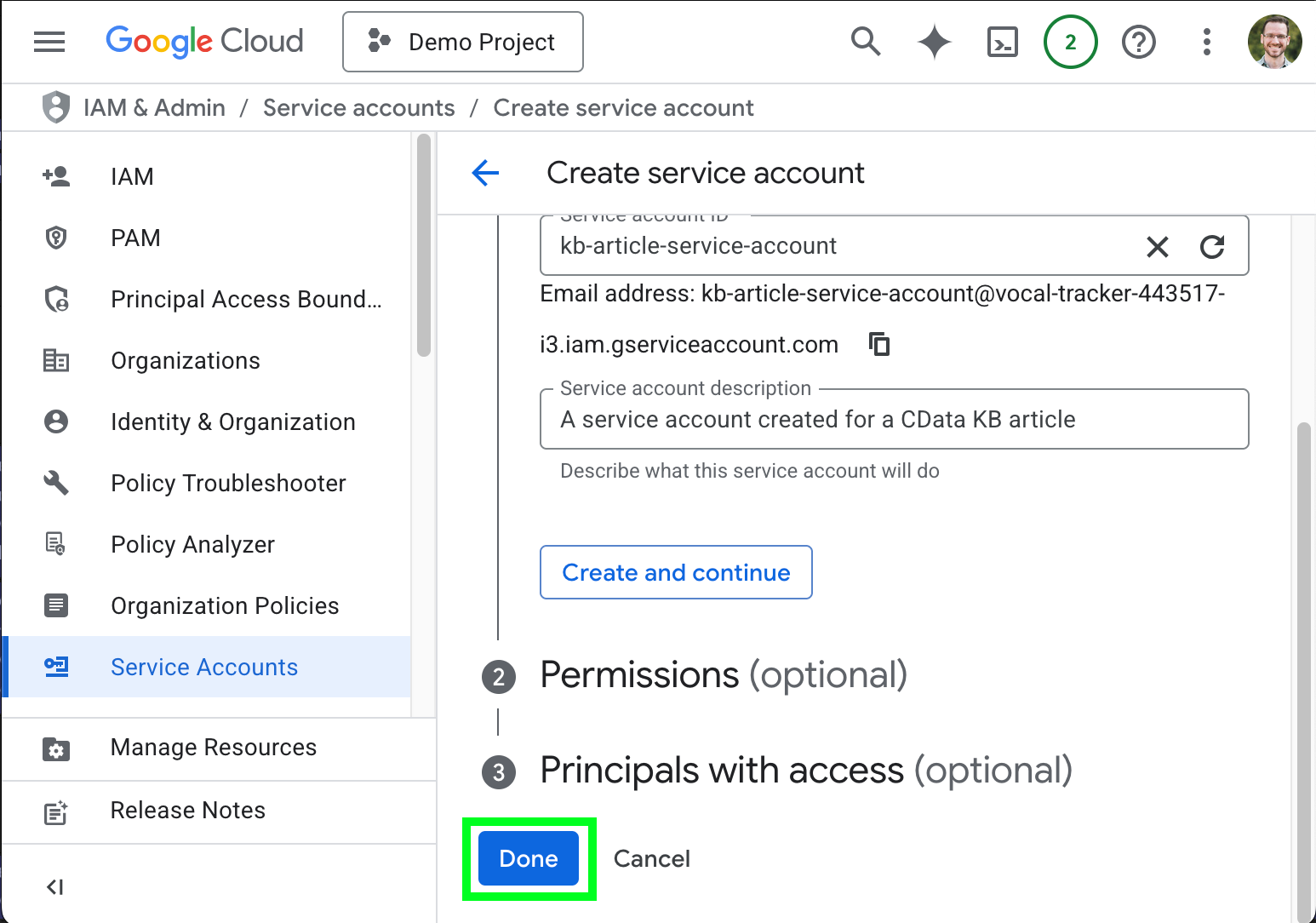The height and width of the screenshot is (923, 1316).
Task: Navigate to IAM & Admin breadcrumb
Action: tap(154, 107)
